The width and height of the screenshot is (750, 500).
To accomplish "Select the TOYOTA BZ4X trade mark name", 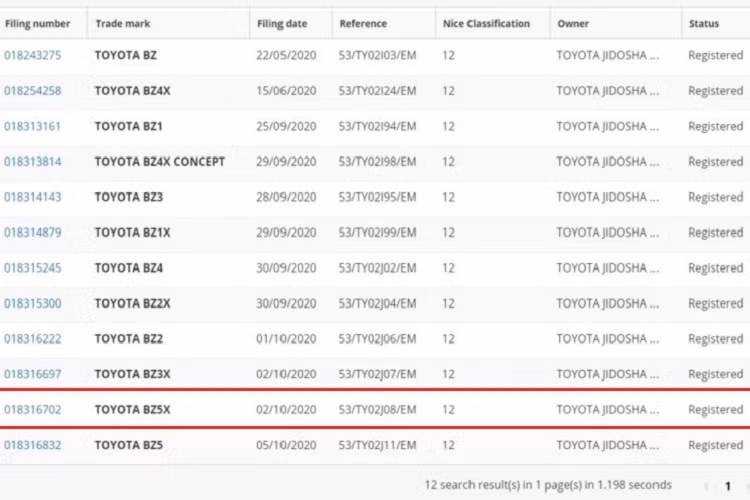I will click(132, 91).
